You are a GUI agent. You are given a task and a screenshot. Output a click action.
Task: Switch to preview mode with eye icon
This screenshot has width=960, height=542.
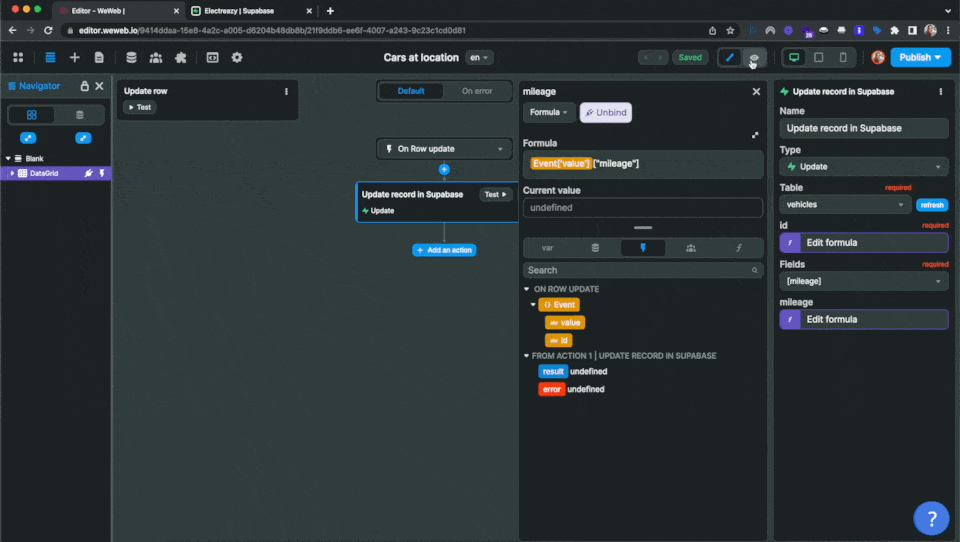coord(755,58)
